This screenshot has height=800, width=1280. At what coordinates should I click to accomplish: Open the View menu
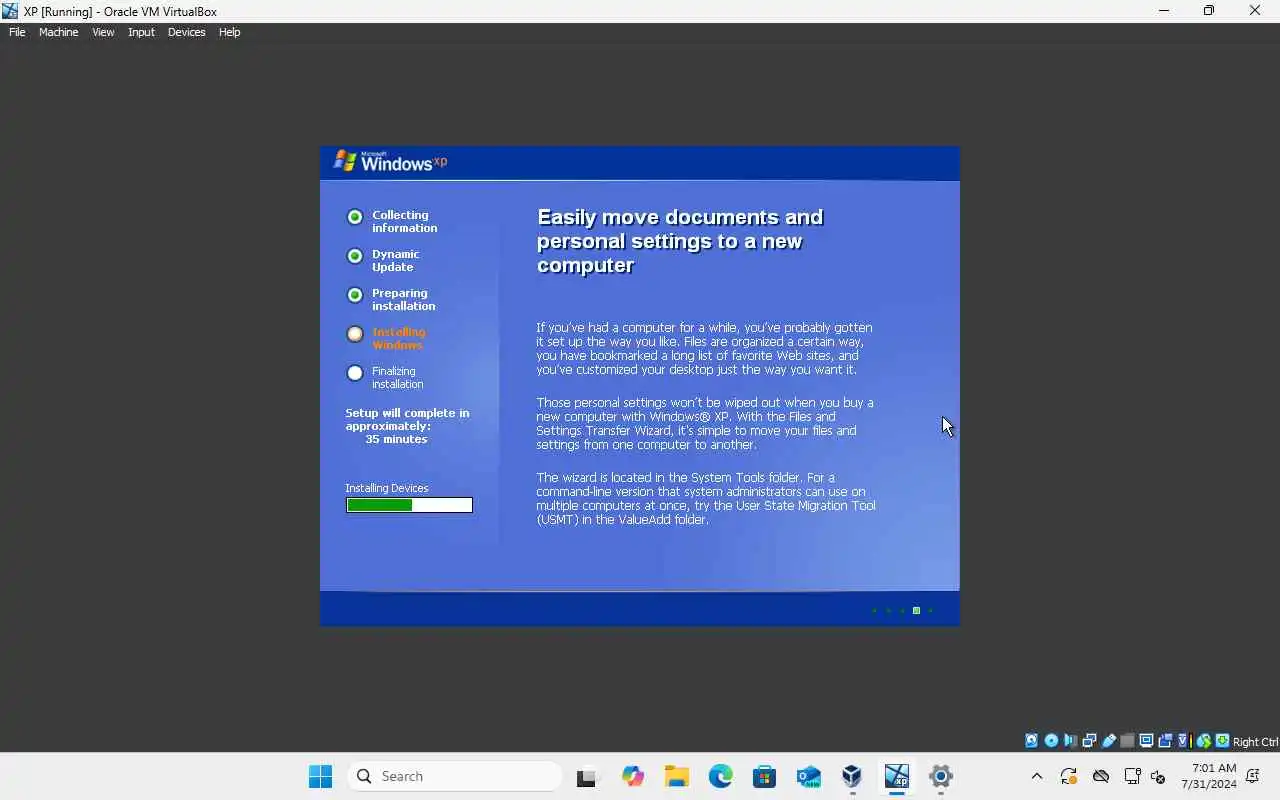pyautogui.click(x=103, y=32)
